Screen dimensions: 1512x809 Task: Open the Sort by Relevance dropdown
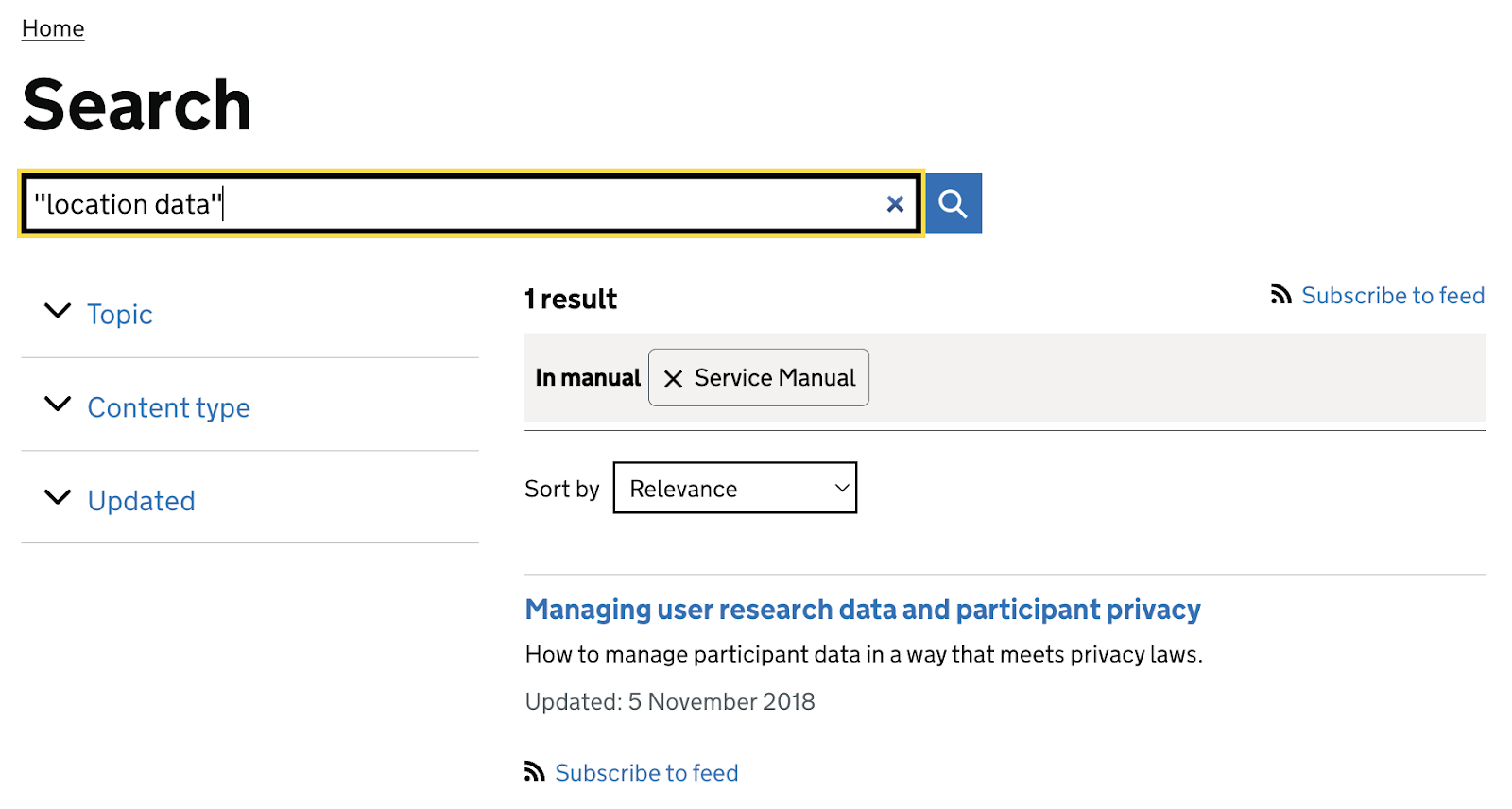coord(733,488)
